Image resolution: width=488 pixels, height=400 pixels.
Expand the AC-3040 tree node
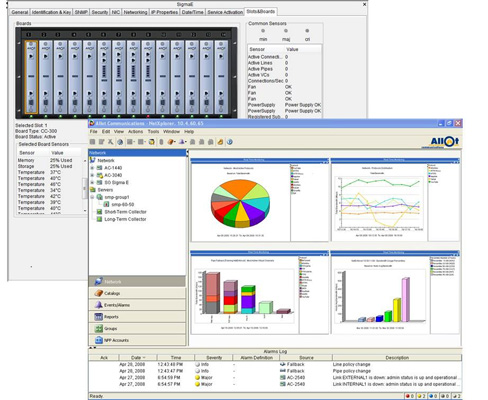click(92, 175)
